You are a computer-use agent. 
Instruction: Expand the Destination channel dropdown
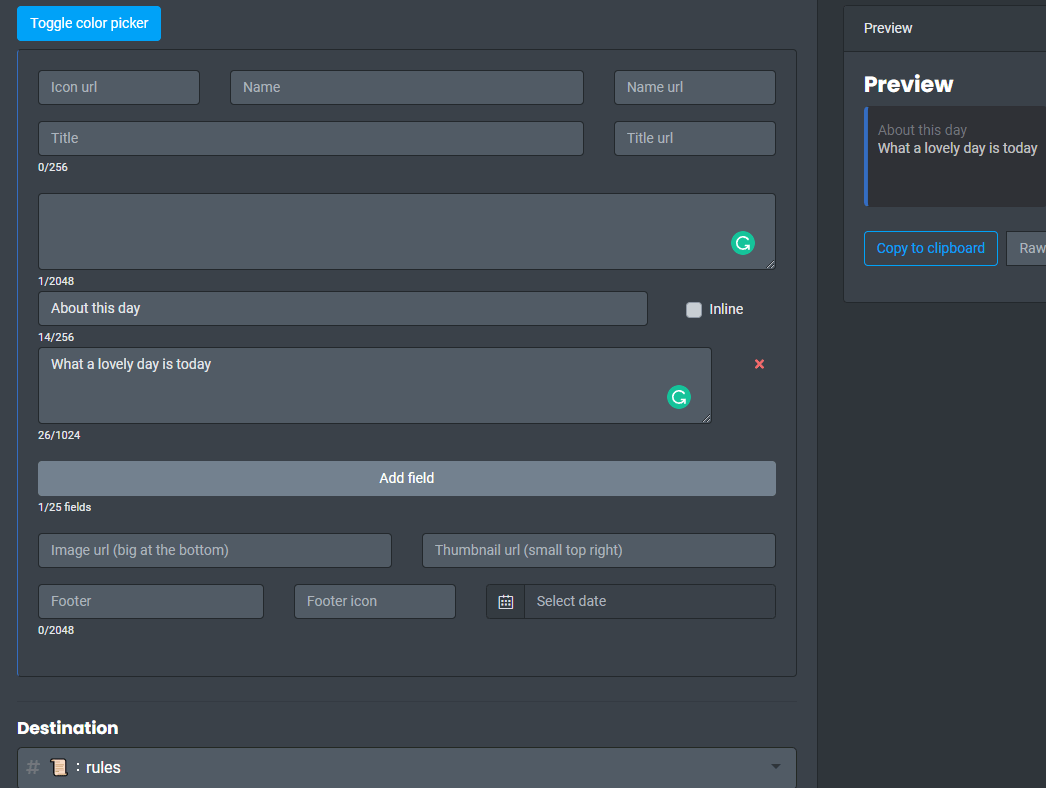point(776,766)
